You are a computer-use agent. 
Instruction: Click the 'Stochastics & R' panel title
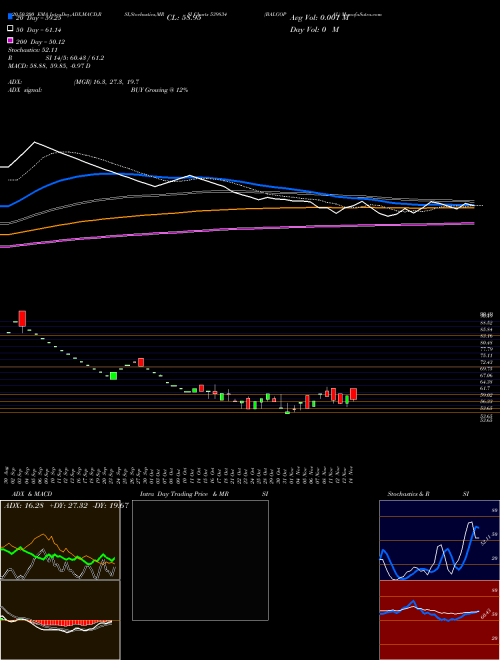tap(409, 494)
